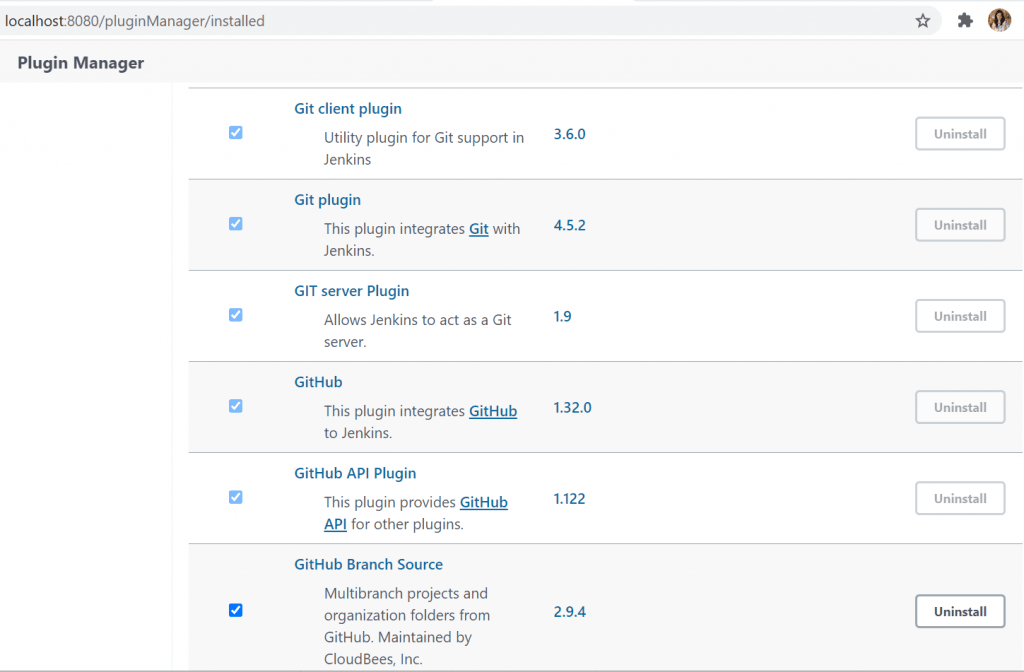Viewport: 1024px width, 672px height.
Task: Click the browser address bar URL
Action: click(135, 21)
